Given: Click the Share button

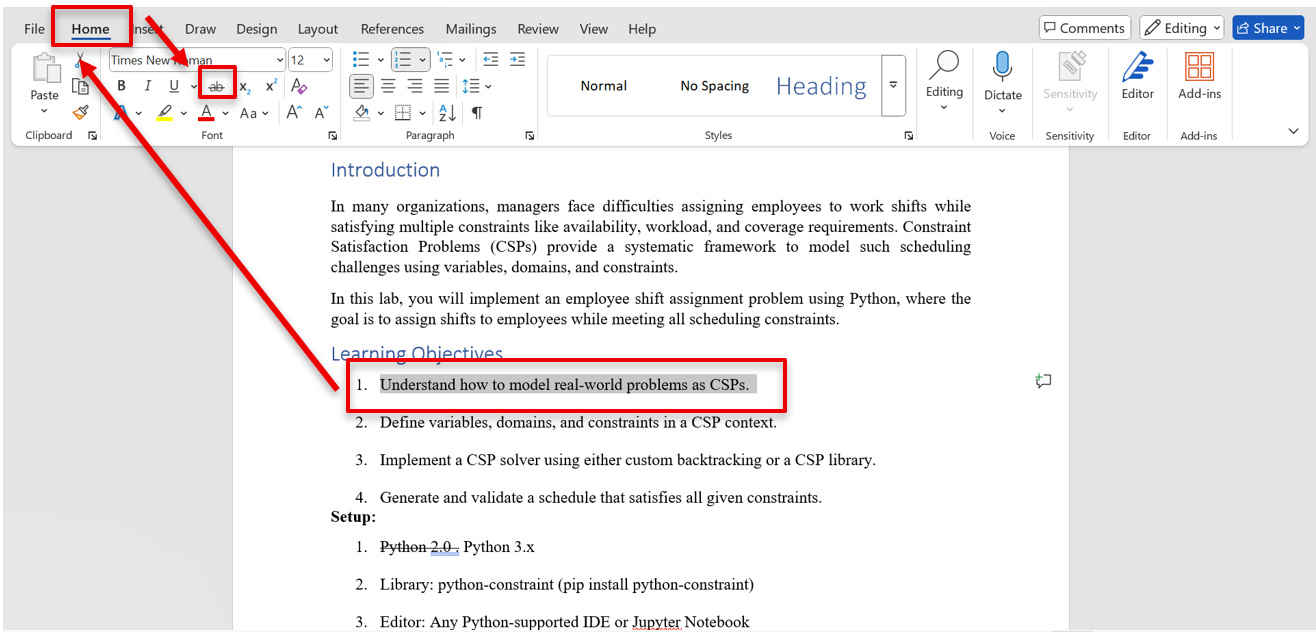Looking at the screenshot, I should point(1267,27).
